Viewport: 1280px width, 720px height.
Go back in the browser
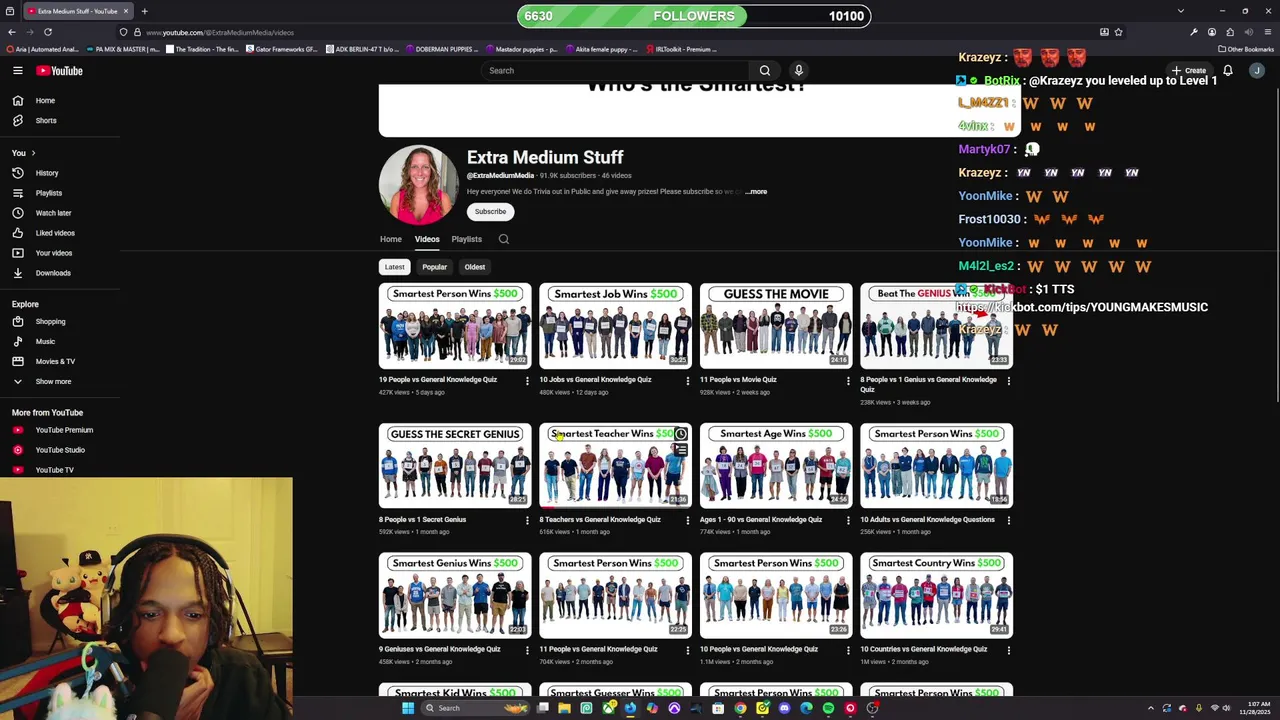(x=12, y=32)
